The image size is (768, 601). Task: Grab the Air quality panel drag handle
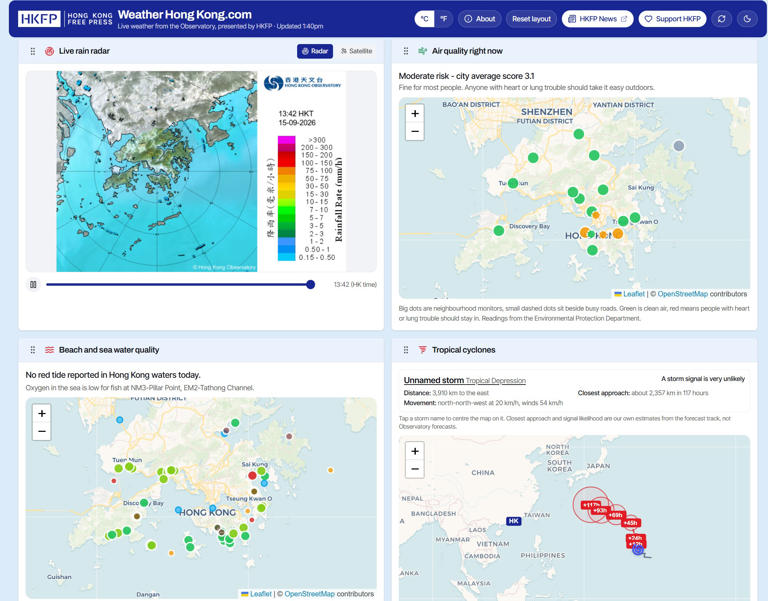406,51
